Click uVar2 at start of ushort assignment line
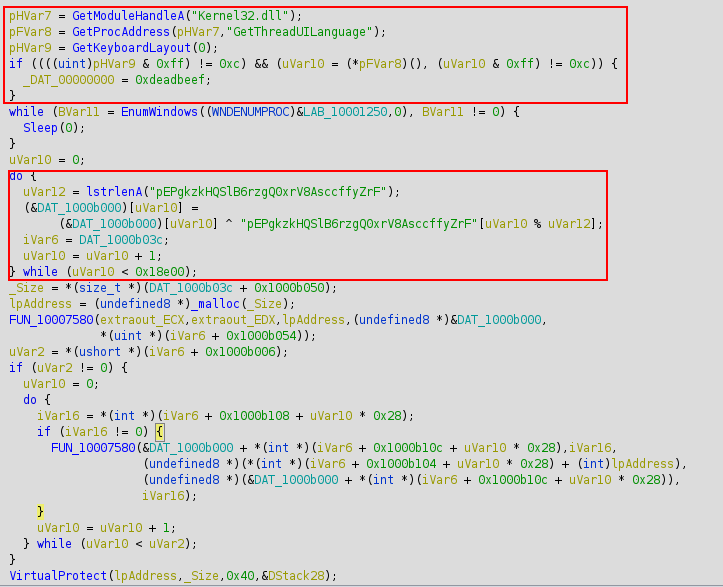Screen dimensions: 723x587 [26, 352]
